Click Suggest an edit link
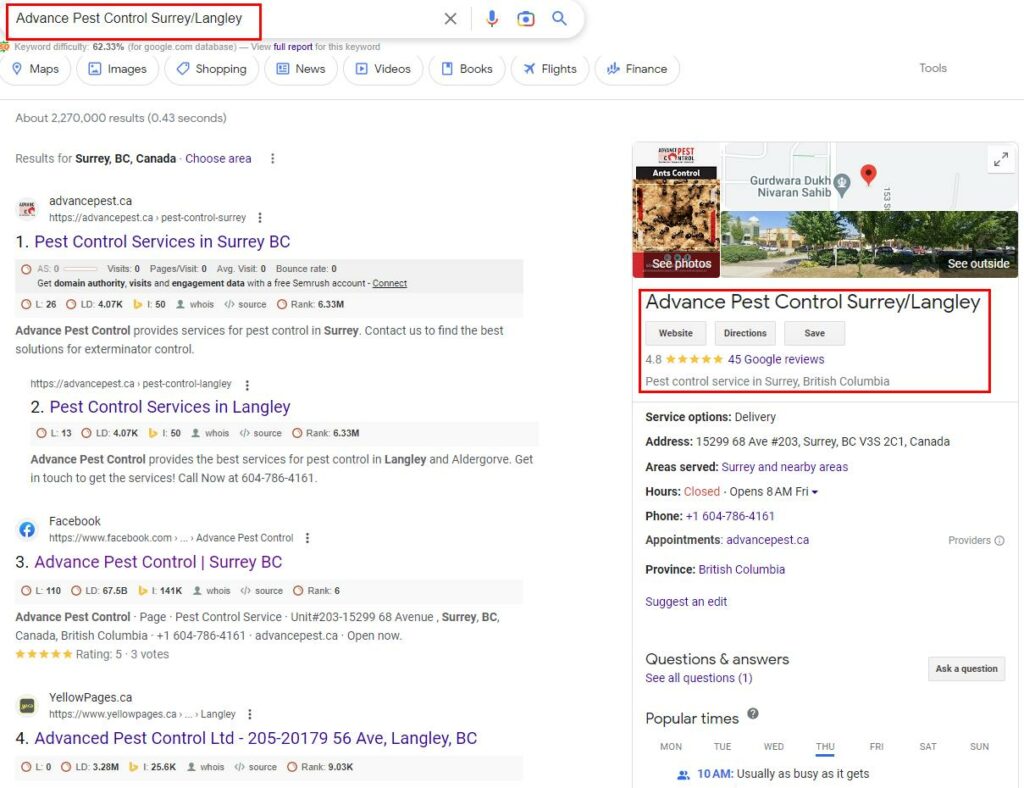The image size is (1024, 788). point(686,602)
